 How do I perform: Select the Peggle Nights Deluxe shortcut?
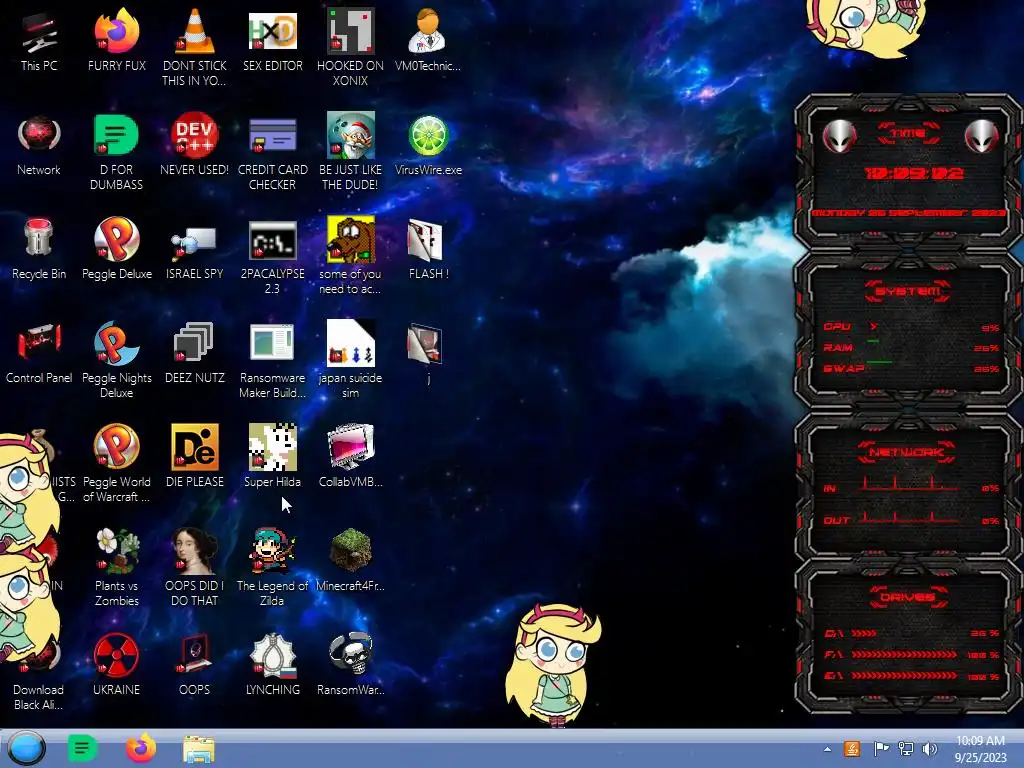point(116,342)
